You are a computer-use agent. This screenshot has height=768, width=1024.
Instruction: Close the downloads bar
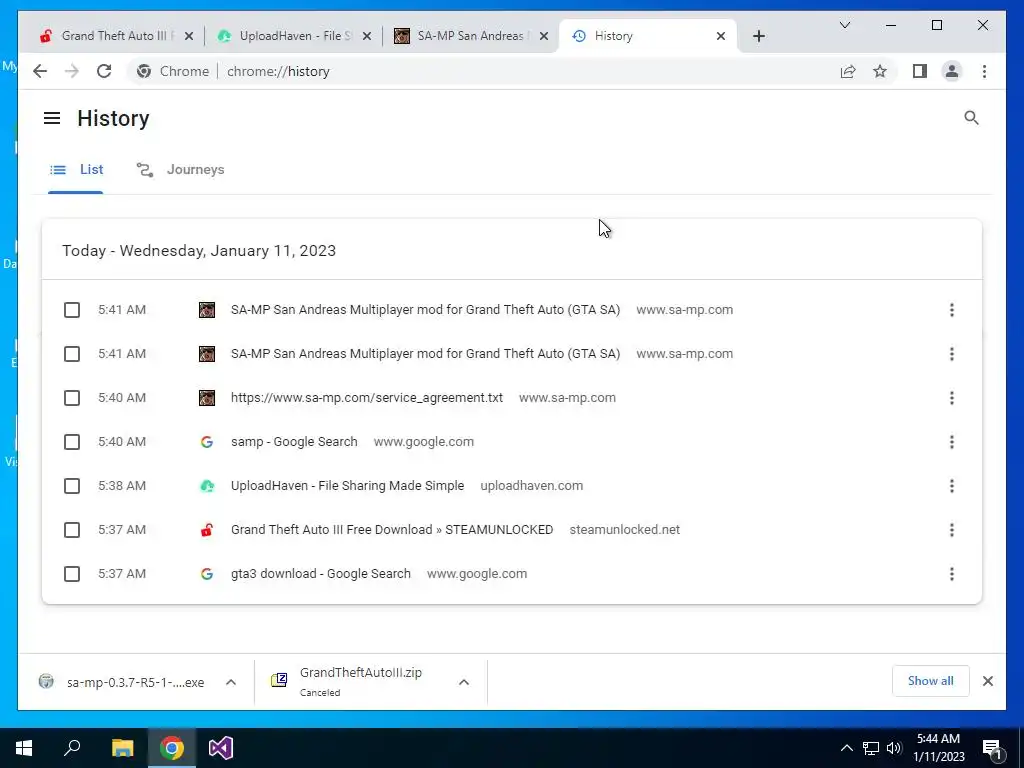987,681
